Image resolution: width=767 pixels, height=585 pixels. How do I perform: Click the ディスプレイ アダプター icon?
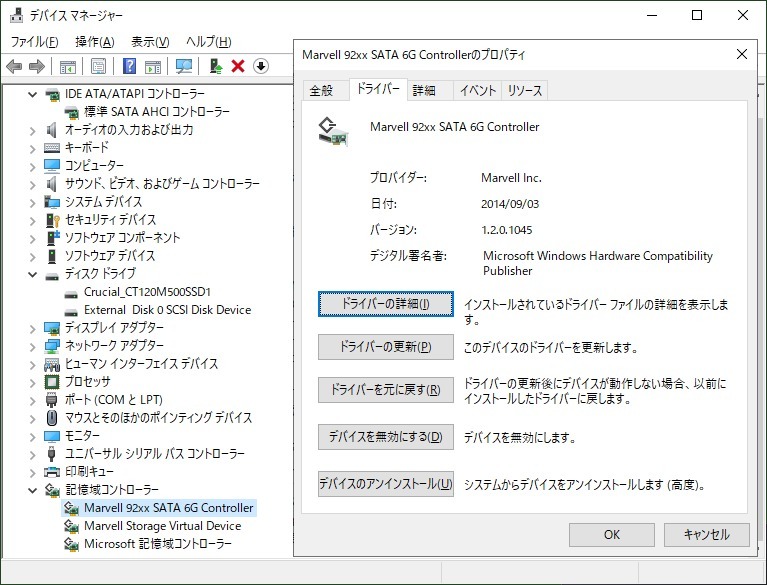pyautogui.click(x=52, y=328)
